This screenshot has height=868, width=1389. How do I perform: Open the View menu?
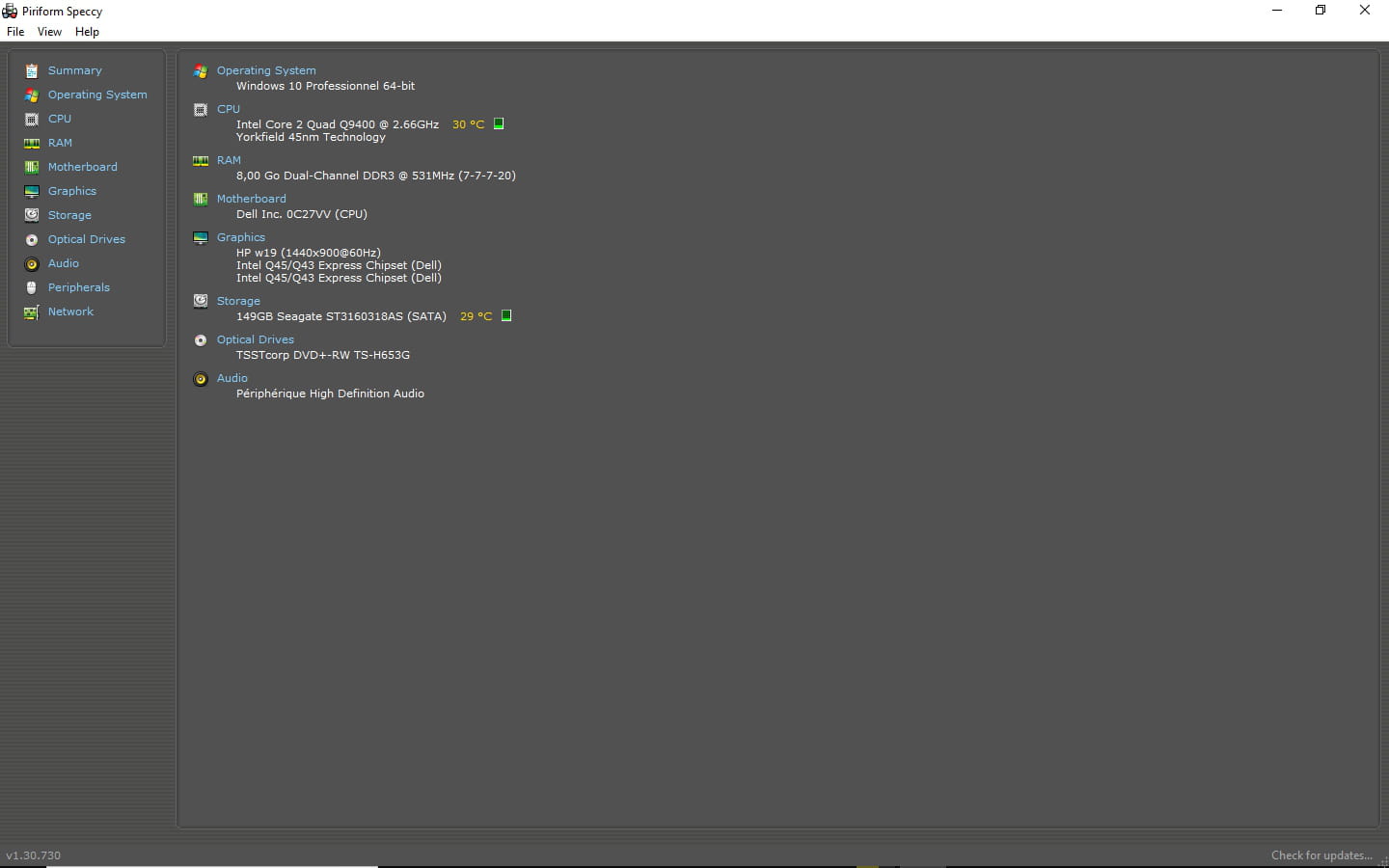49,32
